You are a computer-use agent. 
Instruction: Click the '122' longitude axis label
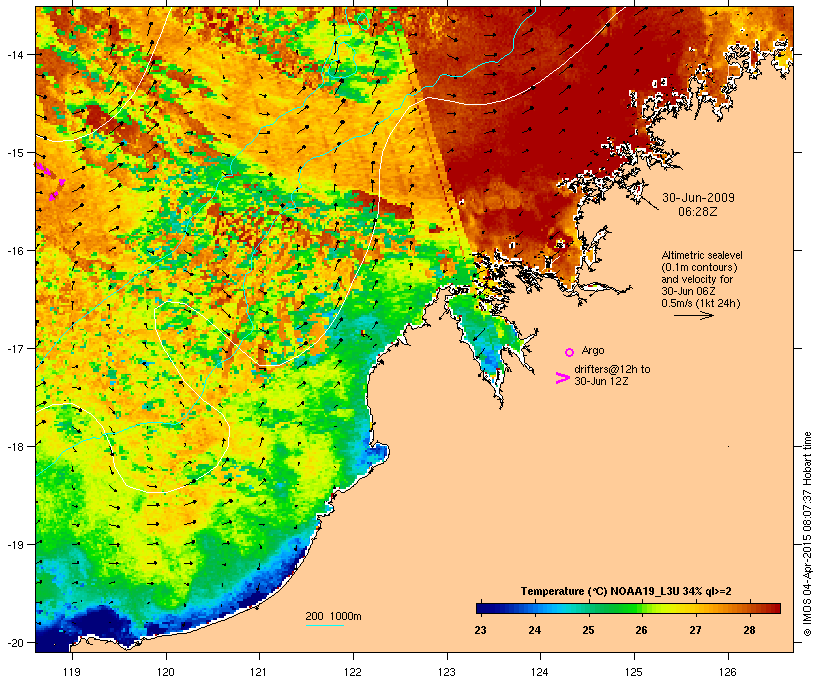[x=353, y=672]
